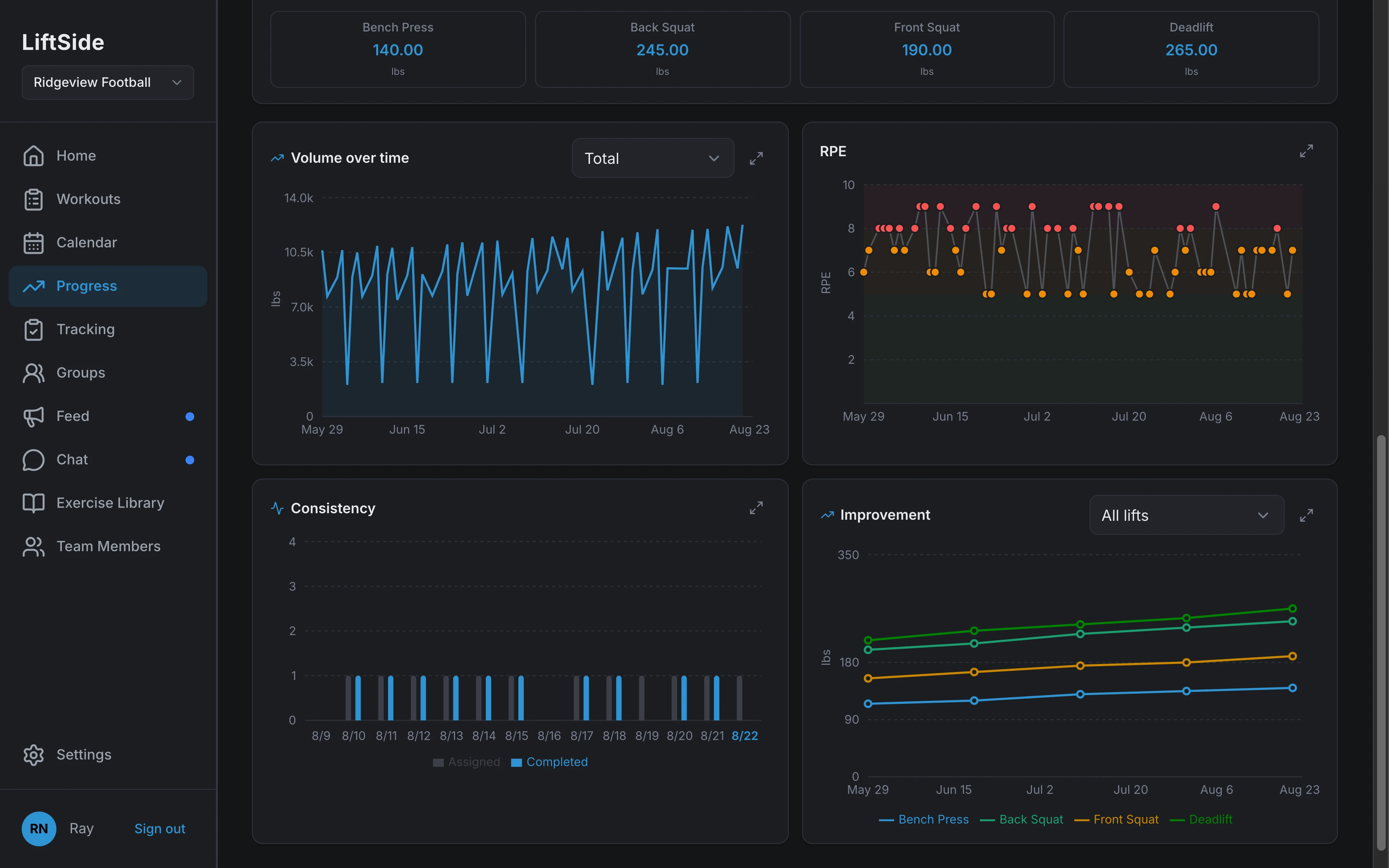Click the LiftSide logo text
Image resolution: width=1389 pixels, height=868 pixels.
click(63, 42)
